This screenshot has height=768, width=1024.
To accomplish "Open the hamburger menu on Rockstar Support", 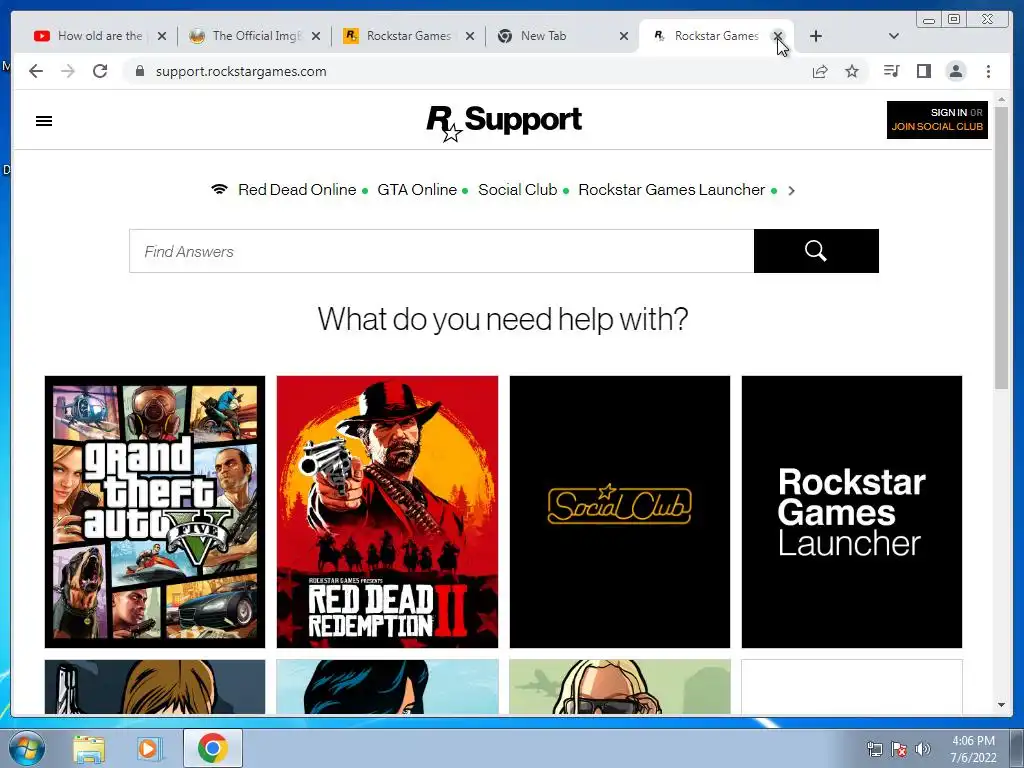I will tap(44, 121).
